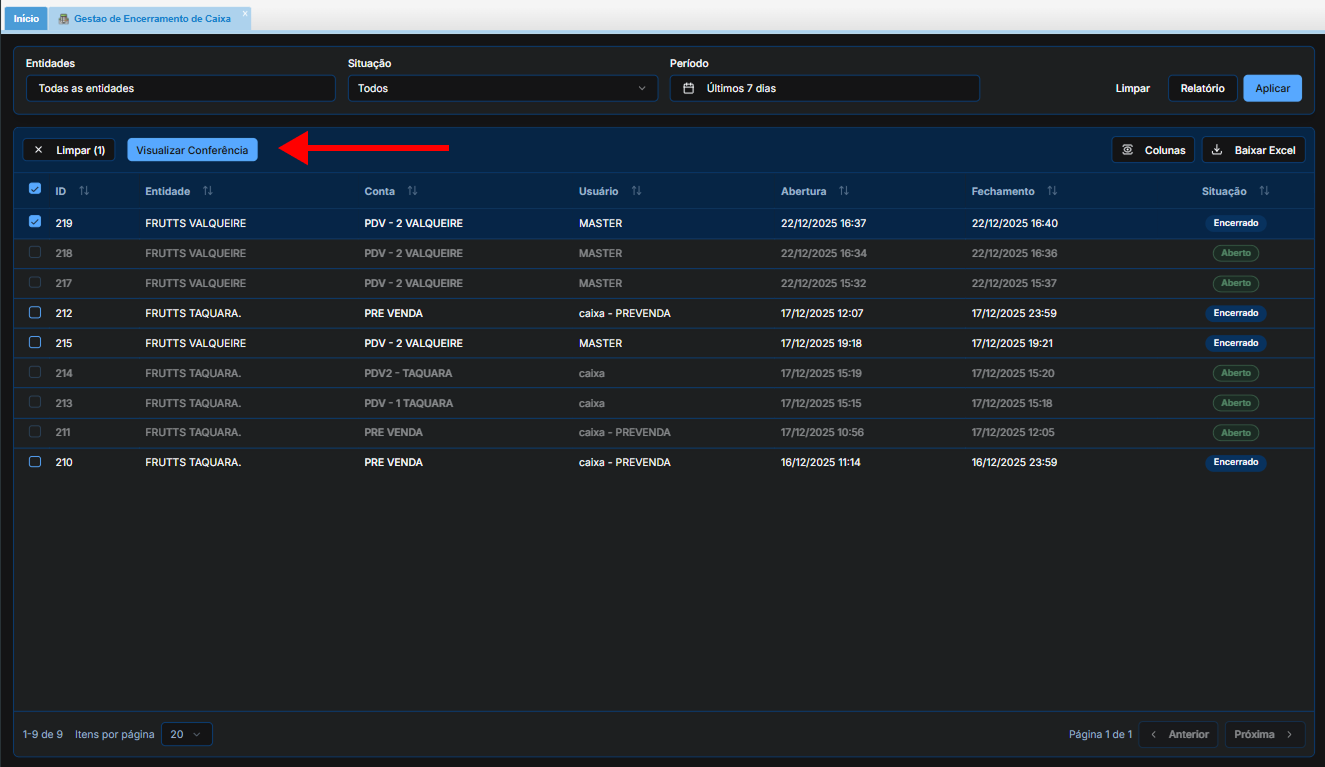Sort records by Abertura date icon

pos(844,191)
